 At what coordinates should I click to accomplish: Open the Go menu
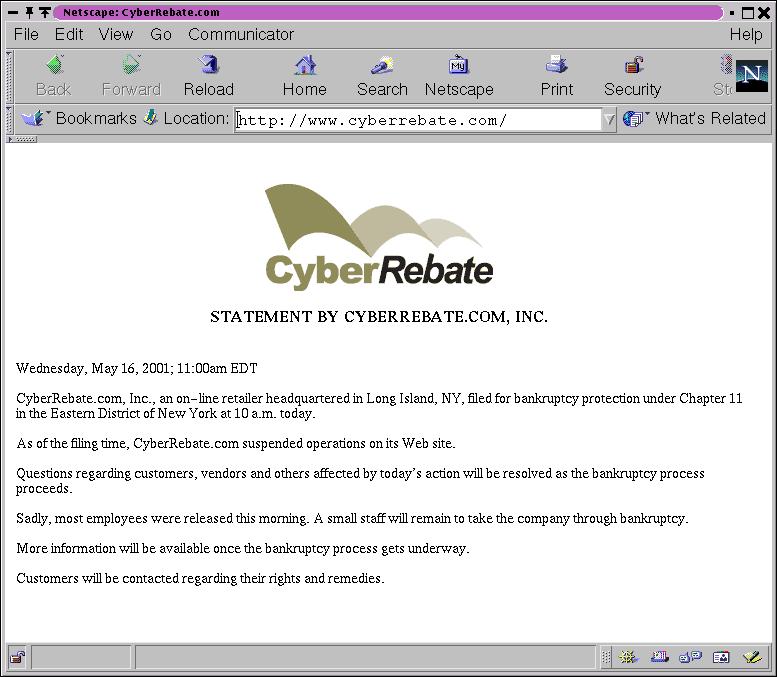tap(161, 34)
